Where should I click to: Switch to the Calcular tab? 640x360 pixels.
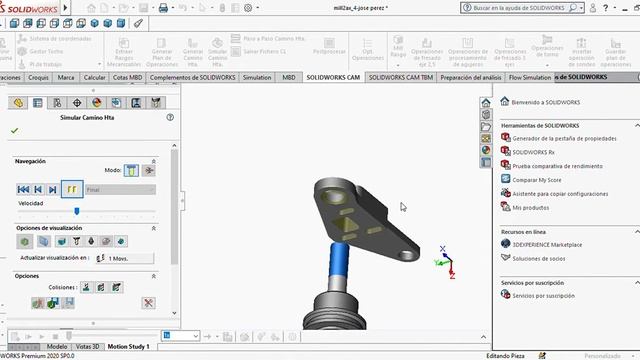(x=94, y=77)
